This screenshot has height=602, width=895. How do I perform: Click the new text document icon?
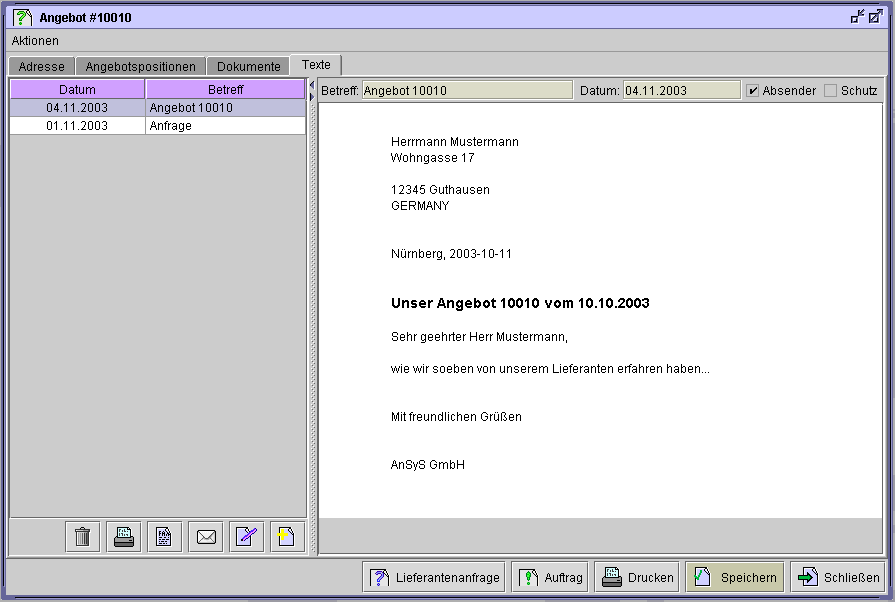(x=287, y=537)
